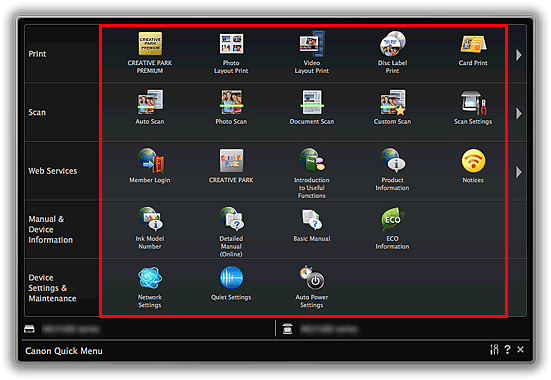The height and width of the screenshot is (380, 551).
Task: Check Ink Model Number
Action: pos(150,228)
